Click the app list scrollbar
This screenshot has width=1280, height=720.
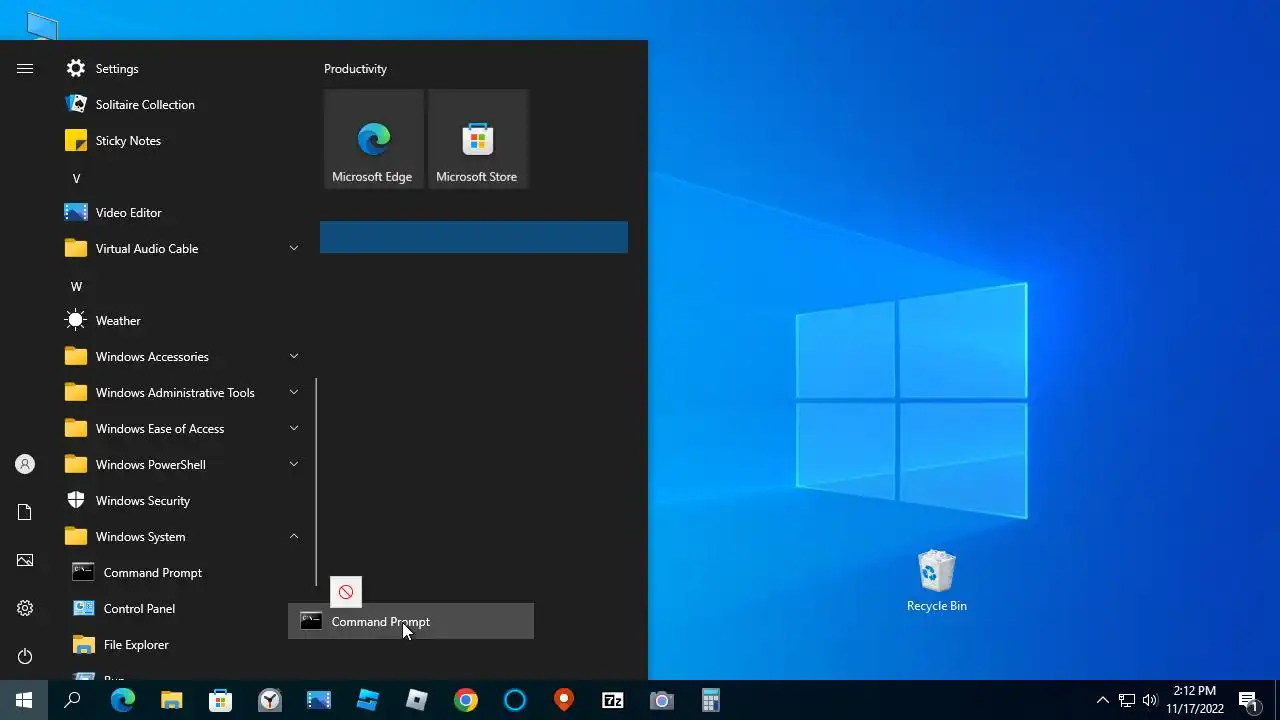(x=316, y=482)
